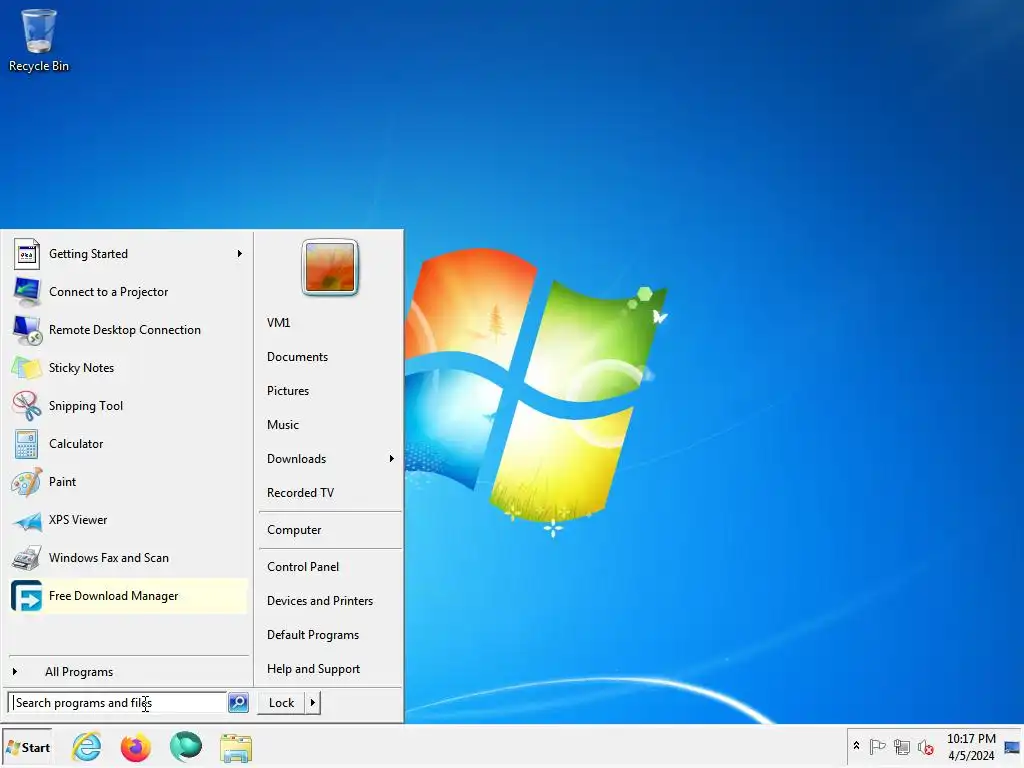Open the XPS Viewer icon
The width and height of the screenshot is (1024, 768).
[x=27, y=520]
